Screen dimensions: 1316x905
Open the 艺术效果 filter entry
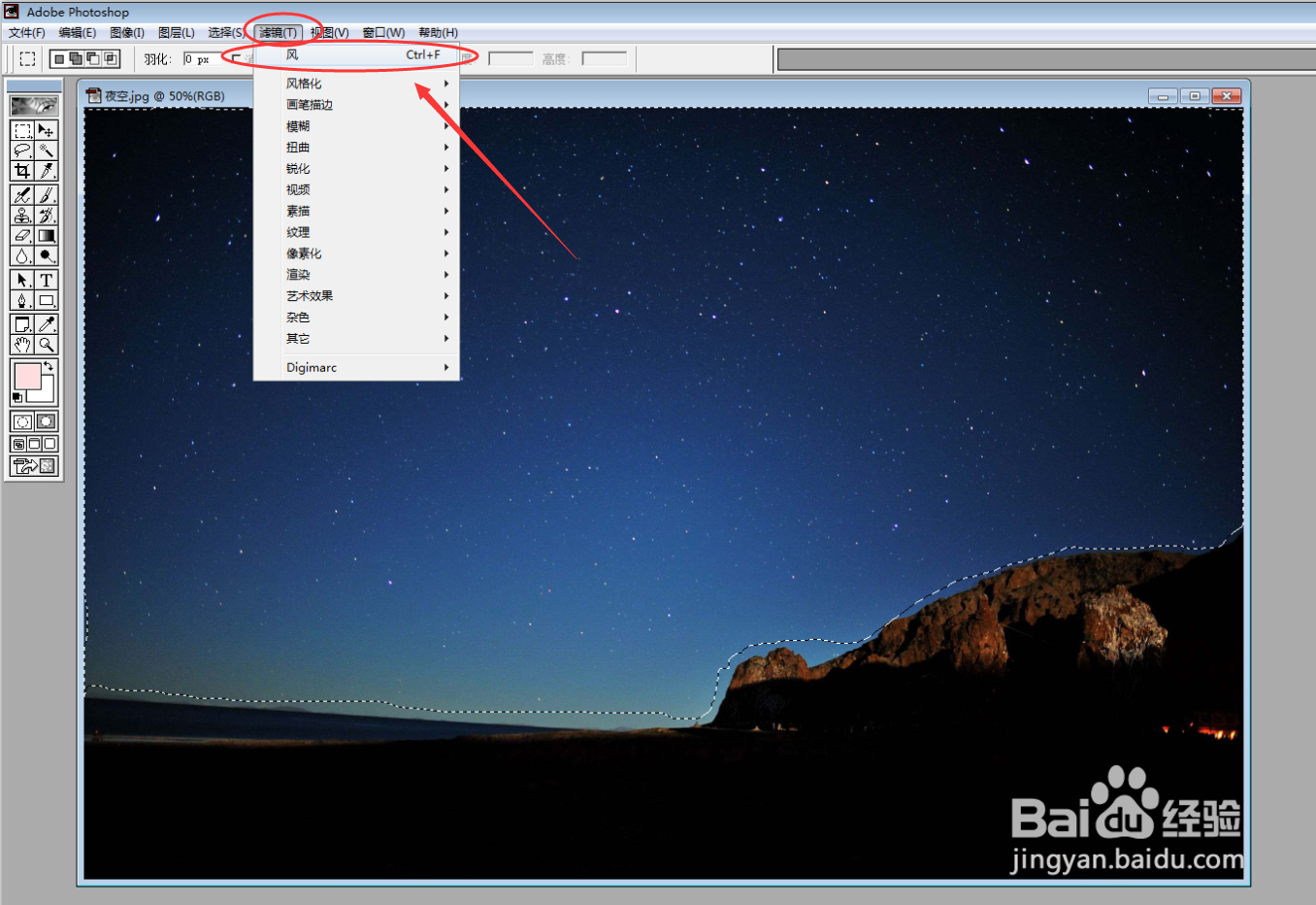(x=356, y=296)
